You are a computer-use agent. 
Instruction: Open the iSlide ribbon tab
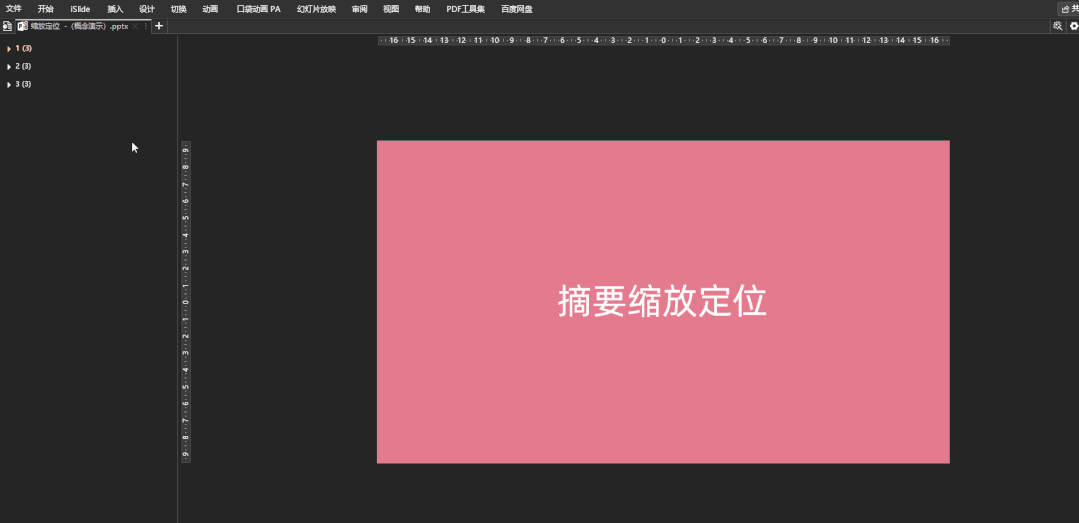pos(80,9)
